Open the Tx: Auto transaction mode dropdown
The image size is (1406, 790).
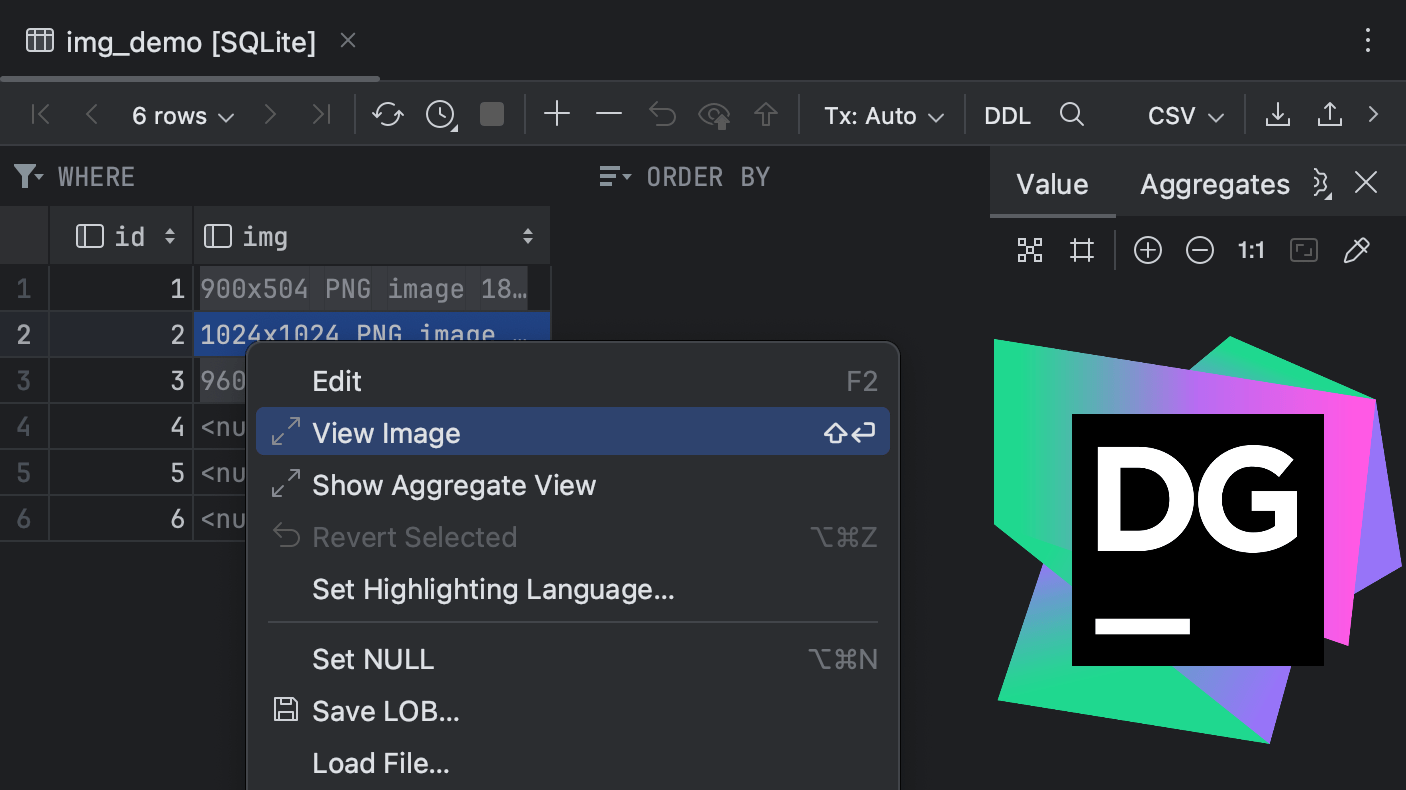[x=884, y=115]
